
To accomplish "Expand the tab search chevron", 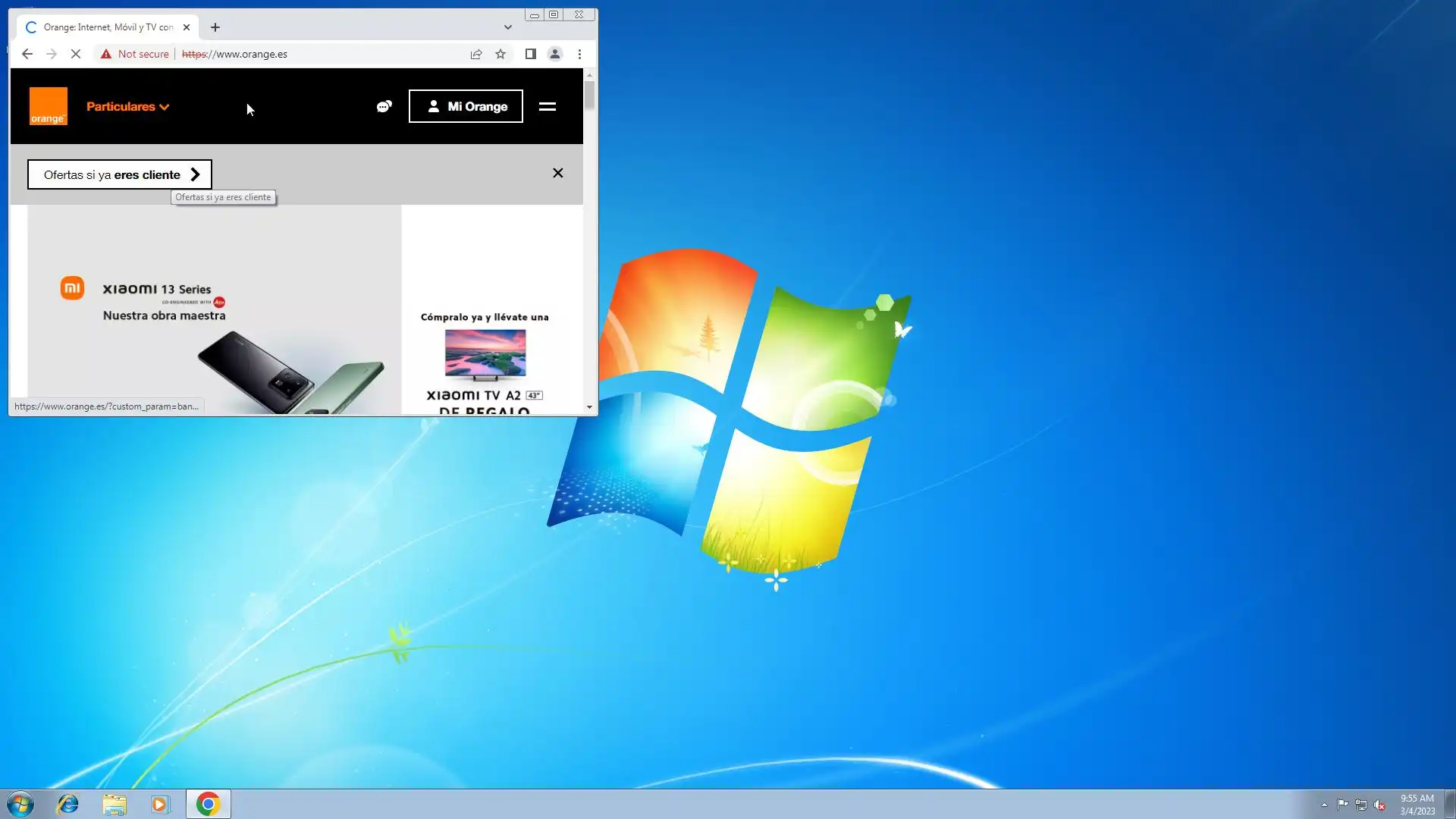I will [x=508, y=27].
